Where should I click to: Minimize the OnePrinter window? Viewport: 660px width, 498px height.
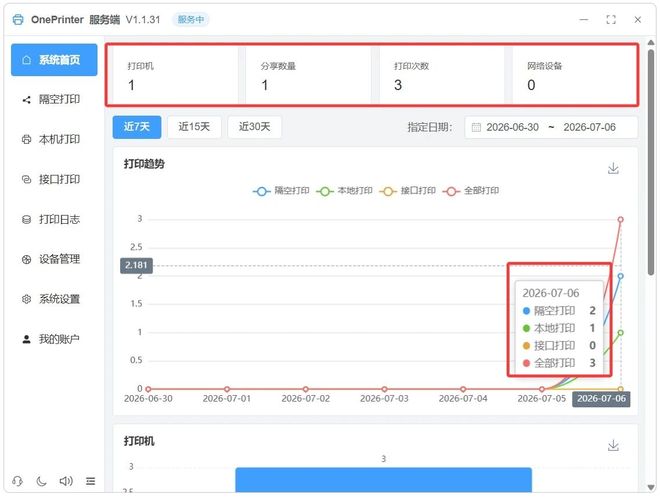click(584, 19)
